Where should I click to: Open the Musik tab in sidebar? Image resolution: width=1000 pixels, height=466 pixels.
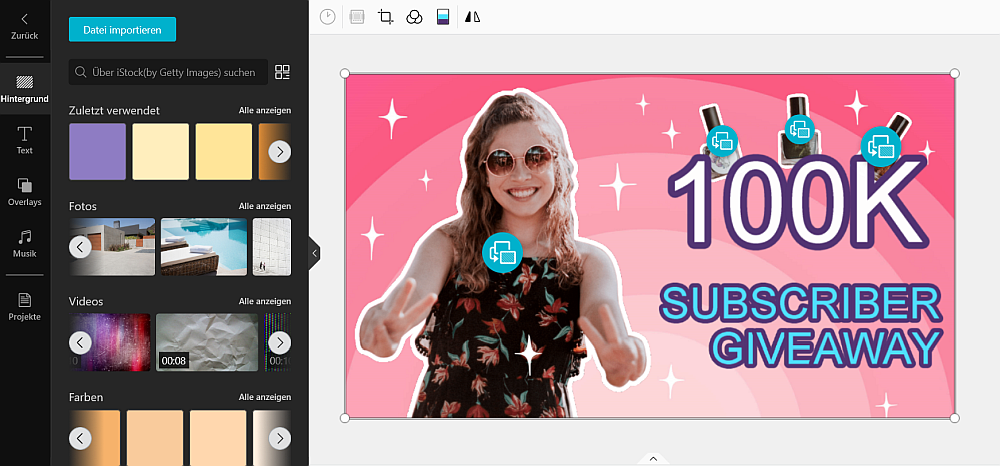tap(25, 244)
